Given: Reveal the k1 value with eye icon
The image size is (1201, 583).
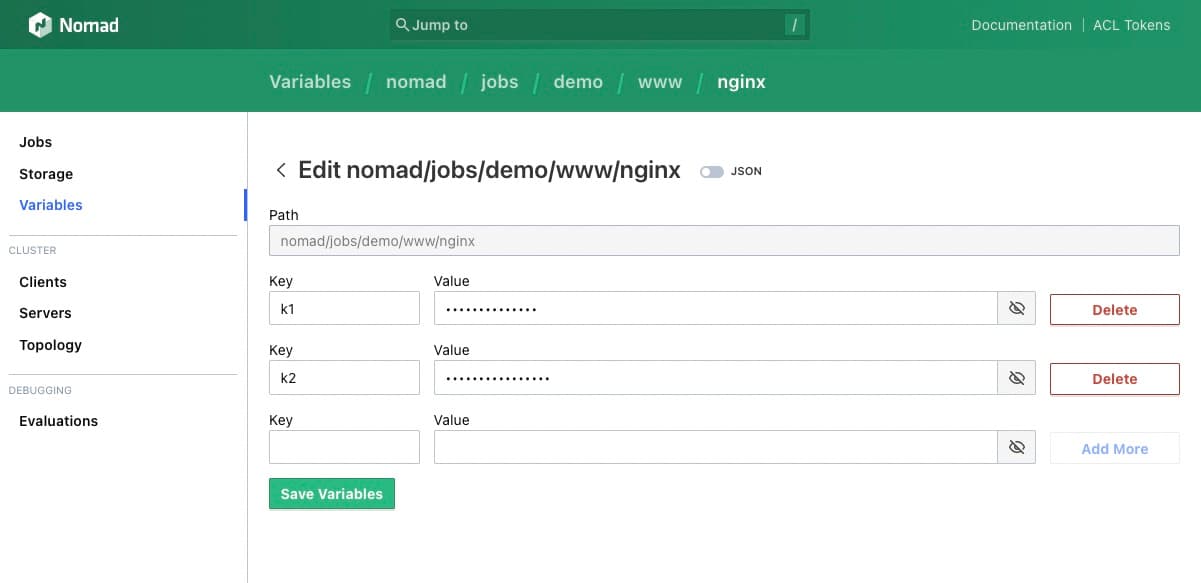Looking at the screenshot, I should (1016, 309).
